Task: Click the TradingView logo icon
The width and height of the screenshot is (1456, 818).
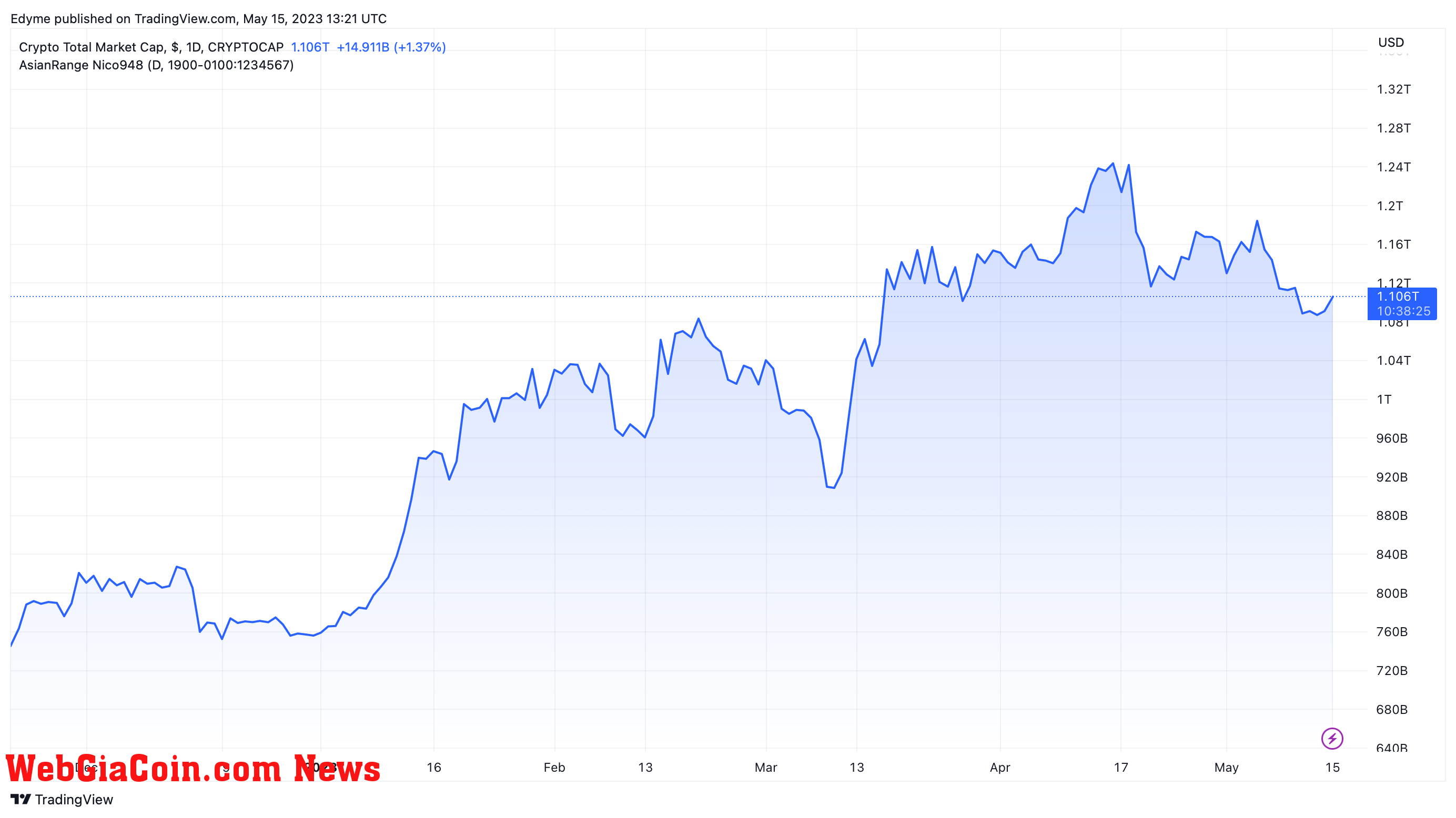Action: pyautogui.click(x=21, y=799)
